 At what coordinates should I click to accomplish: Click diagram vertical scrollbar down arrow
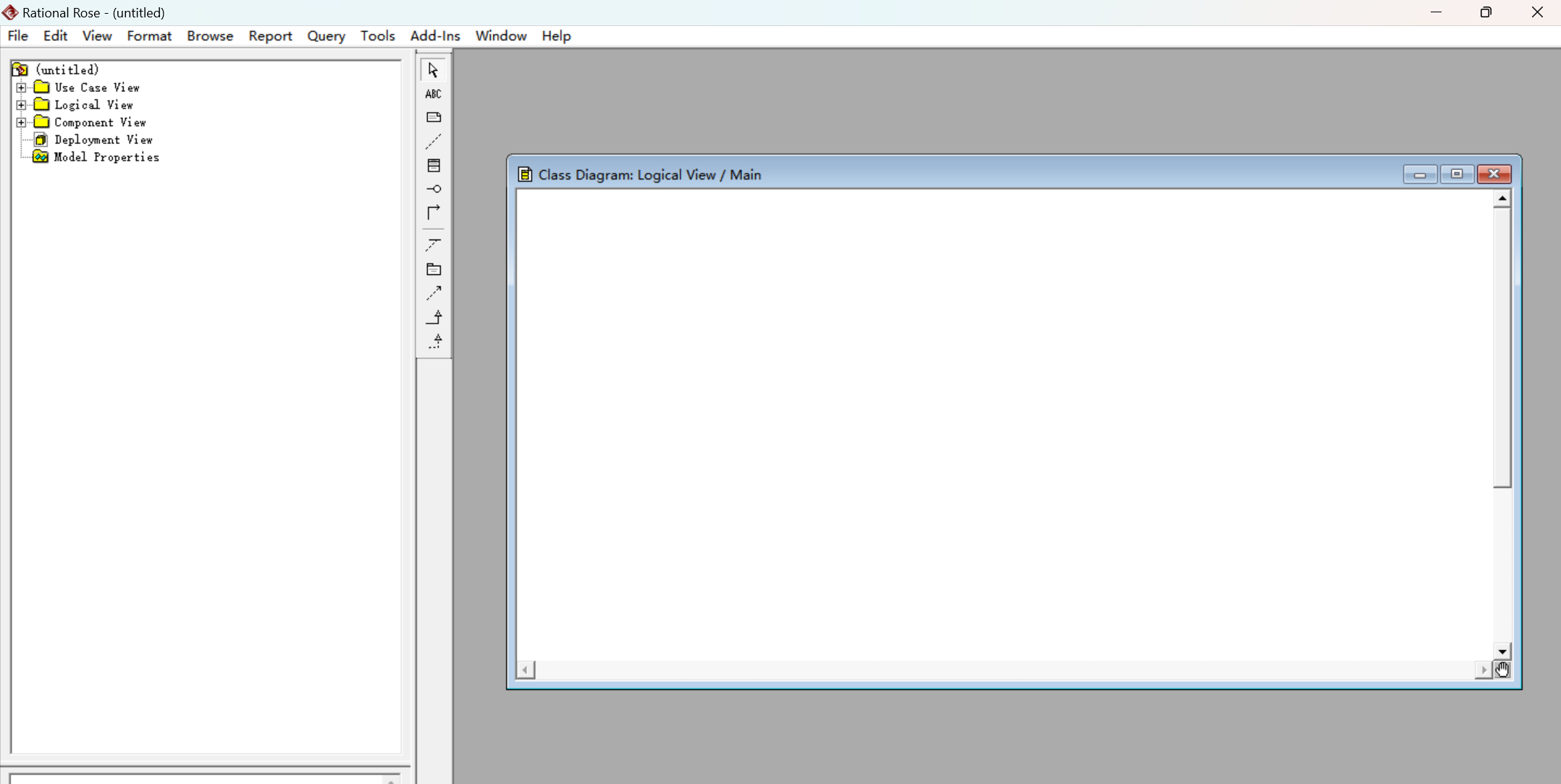pos(1502,652)
